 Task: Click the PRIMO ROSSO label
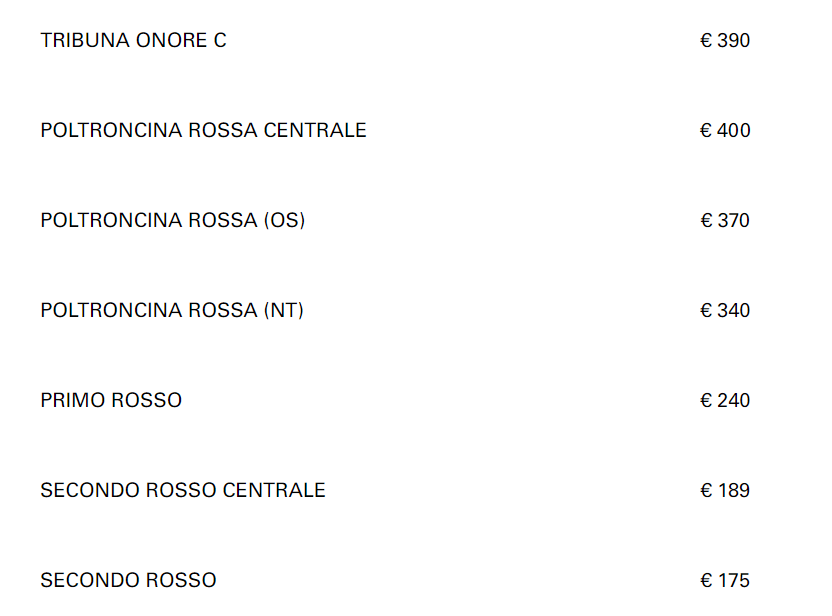(111, 401)
